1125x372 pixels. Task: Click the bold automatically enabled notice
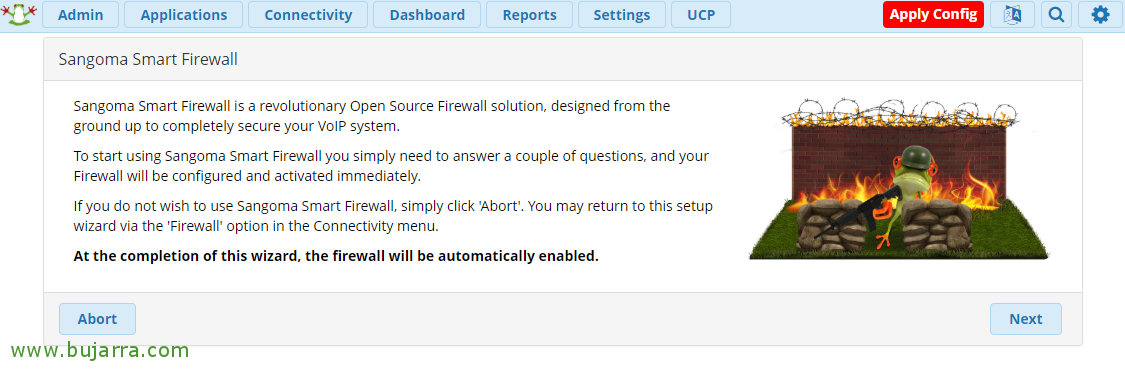(336, 256)
